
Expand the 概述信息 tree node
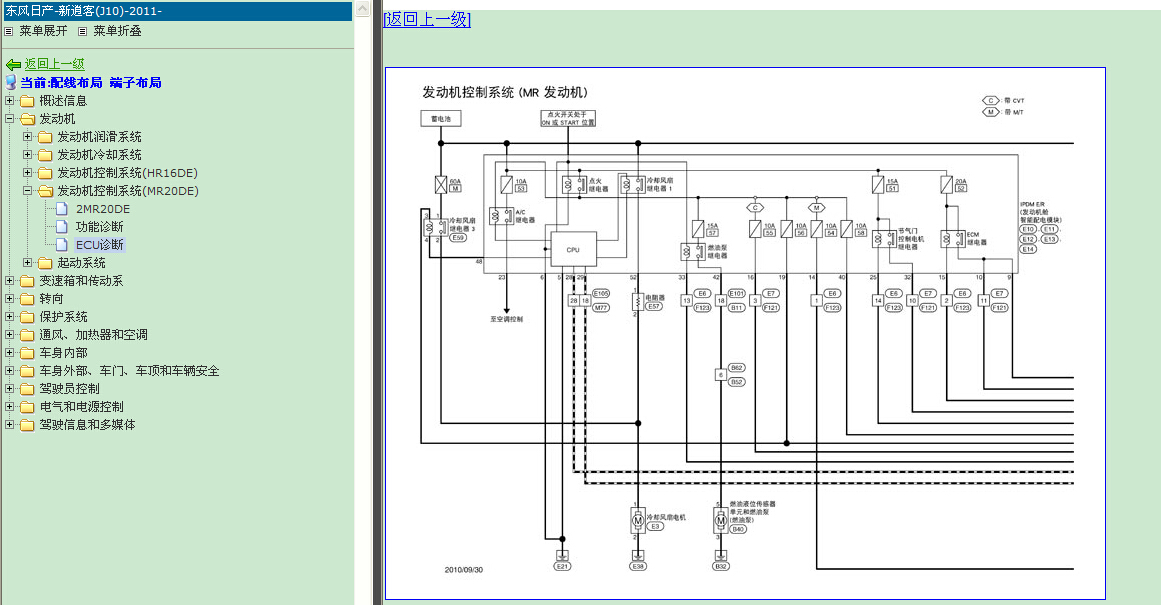click(x=10, y=101)
